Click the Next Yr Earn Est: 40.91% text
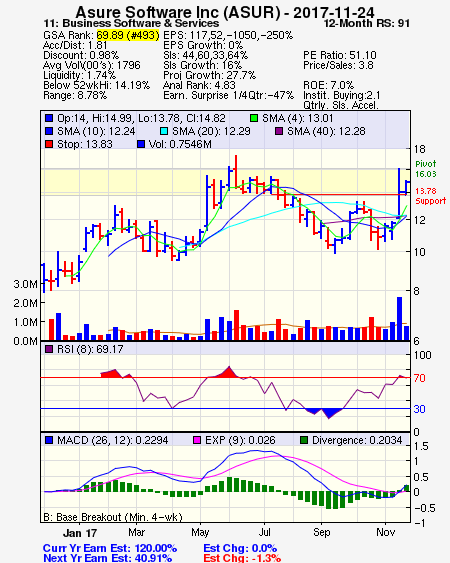Image resolution: width=450 pixels, height=563 pixels. pyautogui.click(x=107, y=558)
